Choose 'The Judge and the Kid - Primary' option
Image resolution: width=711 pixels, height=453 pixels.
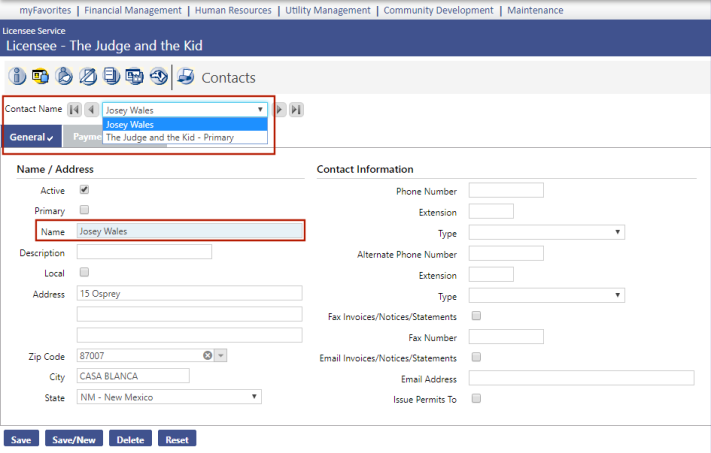click(x=170, y=138)
